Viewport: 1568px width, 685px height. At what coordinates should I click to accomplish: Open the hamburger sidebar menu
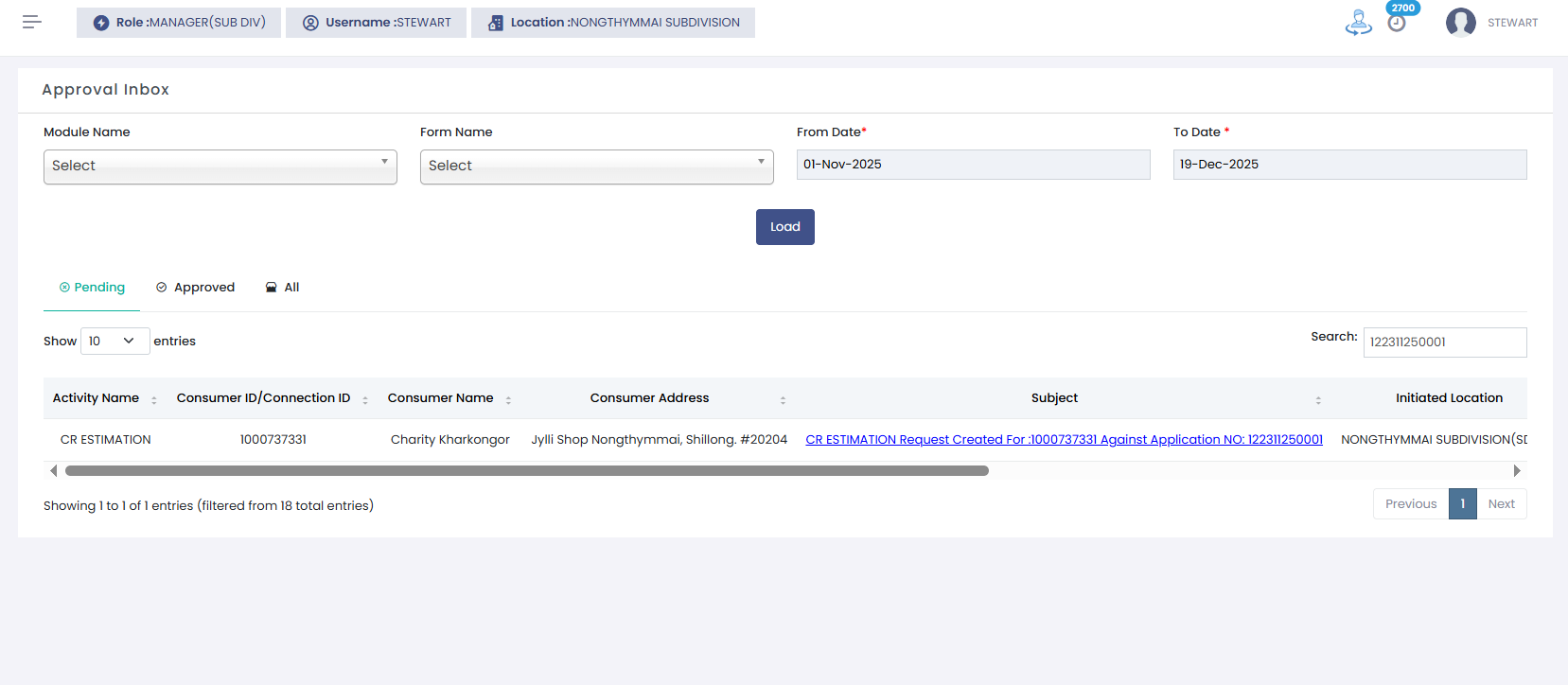[x=32, y=22]
